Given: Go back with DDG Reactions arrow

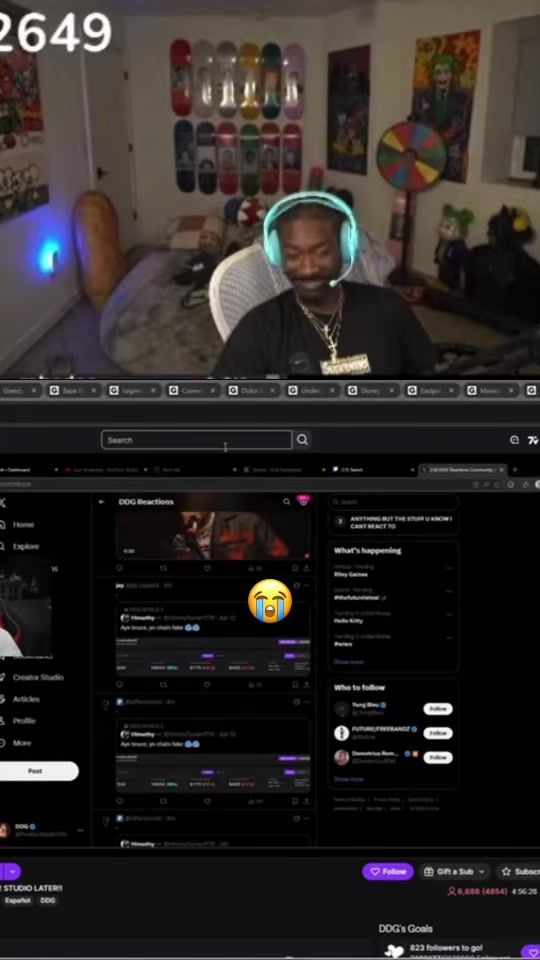Looking at the screenshot, I should click(102, 501).
